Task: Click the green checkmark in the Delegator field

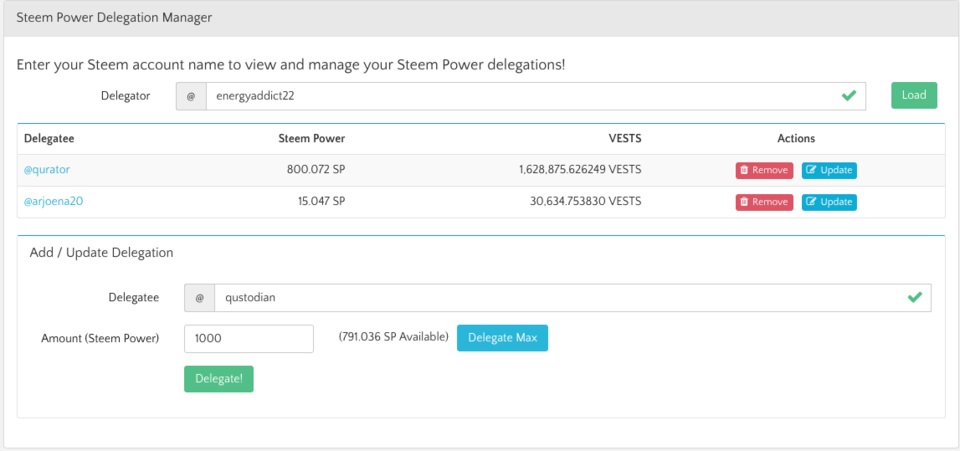Action: point(849,96)
